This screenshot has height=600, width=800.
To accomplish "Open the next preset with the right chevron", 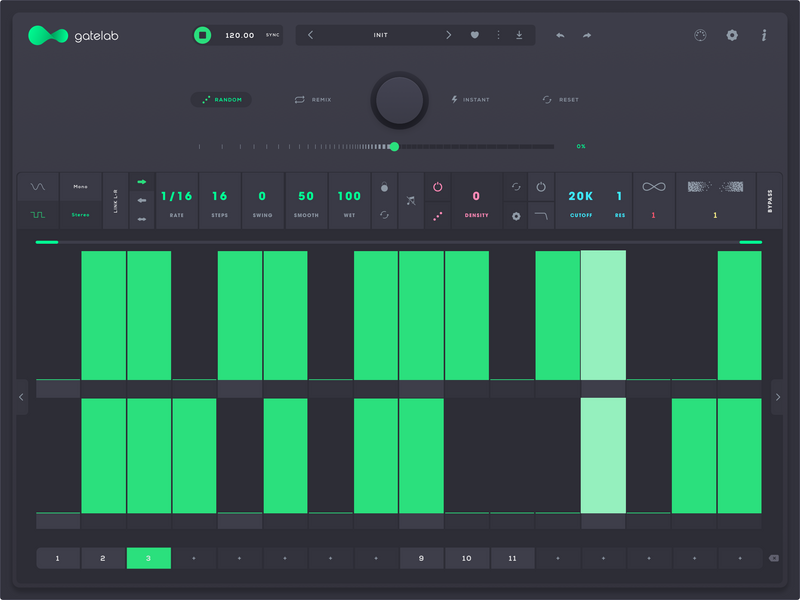I will coord(450,34).
